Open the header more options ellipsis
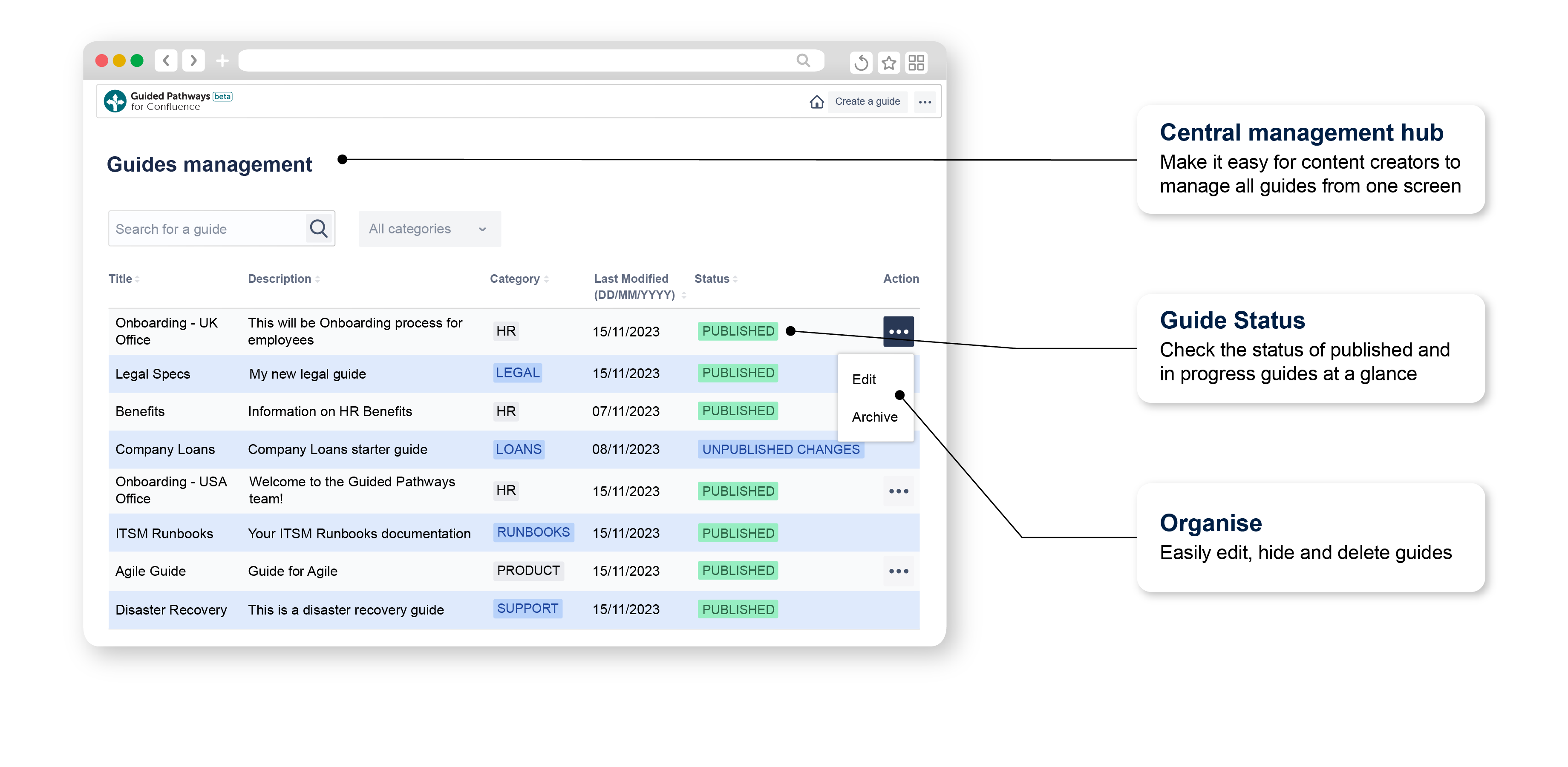This screenshot has height=767, width=1568. [925, 102]
